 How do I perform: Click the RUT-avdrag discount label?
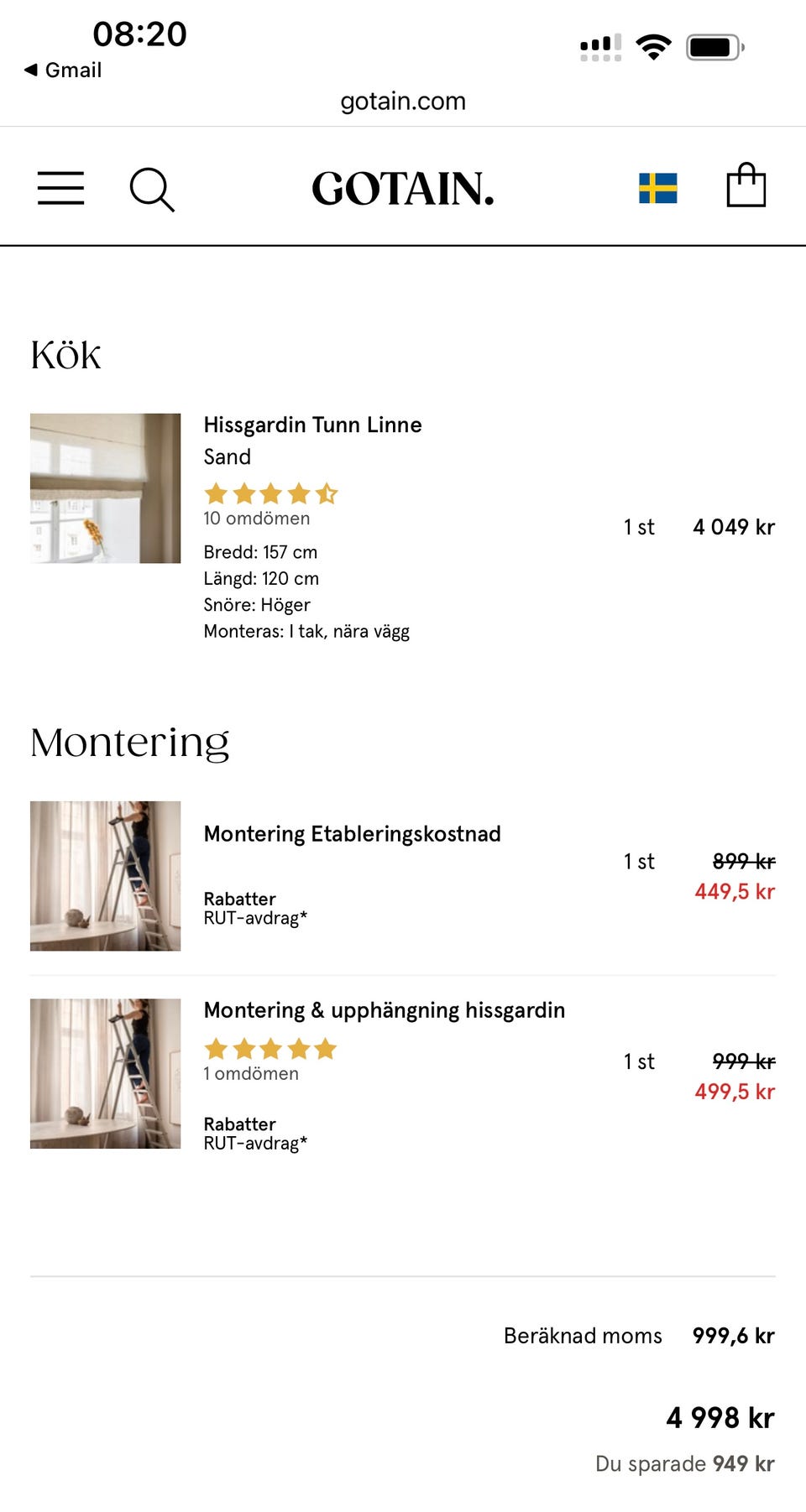tap(255, 918)
